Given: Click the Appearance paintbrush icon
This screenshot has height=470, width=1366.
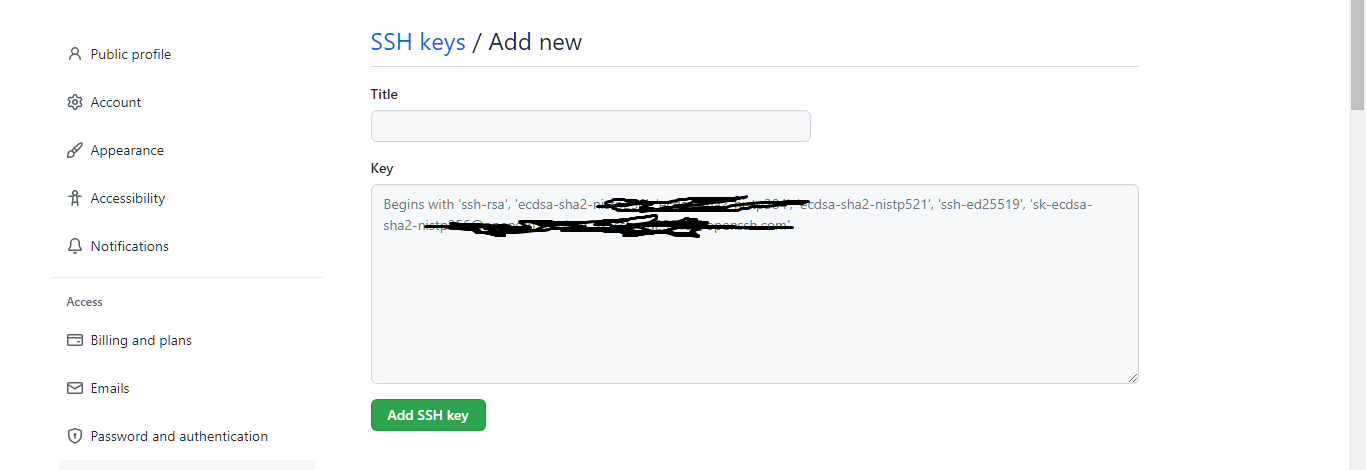Looking at the screenshot, I should point(74,150).
